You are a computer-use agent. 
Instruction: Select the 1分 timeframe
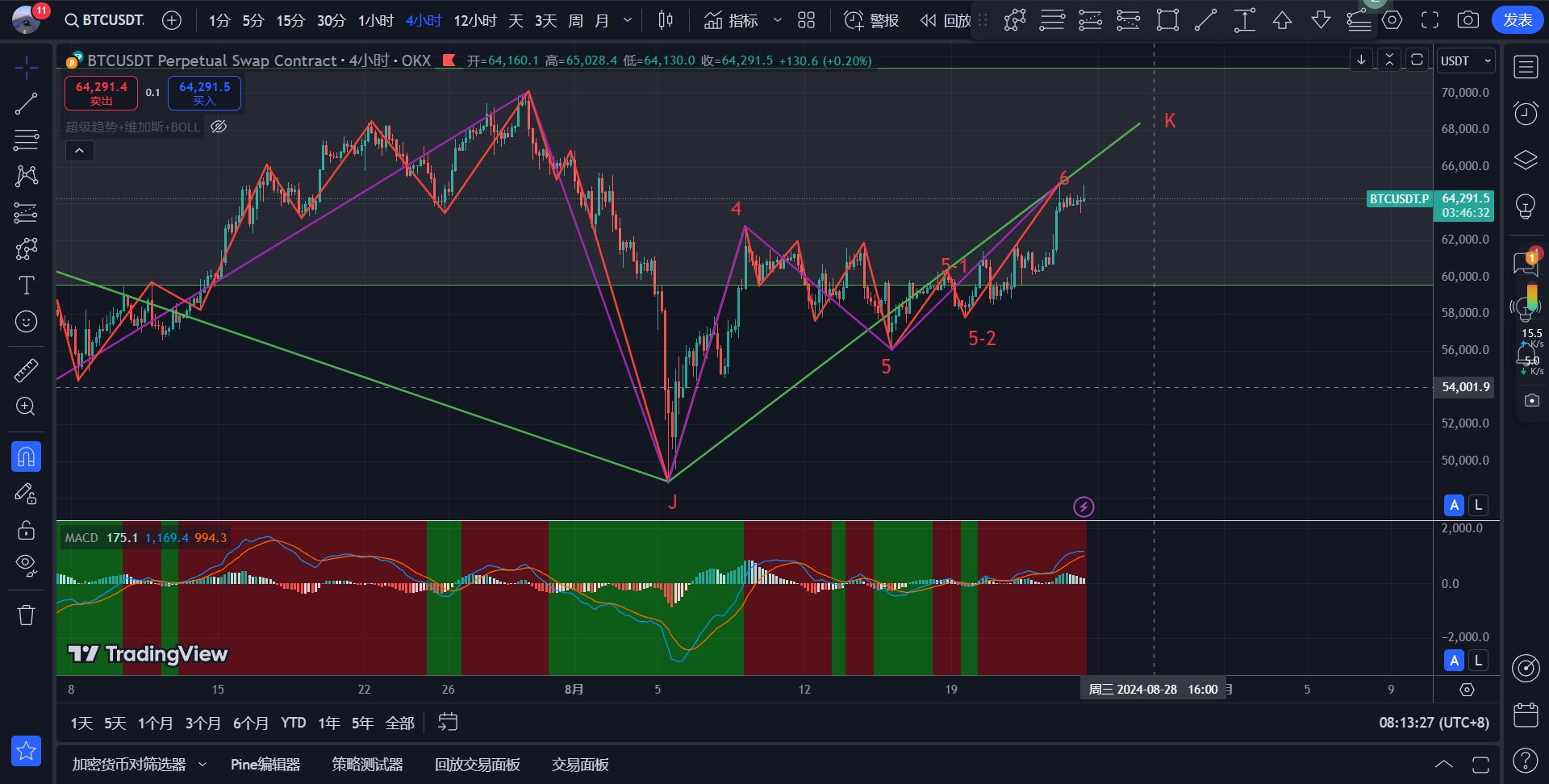219,20
